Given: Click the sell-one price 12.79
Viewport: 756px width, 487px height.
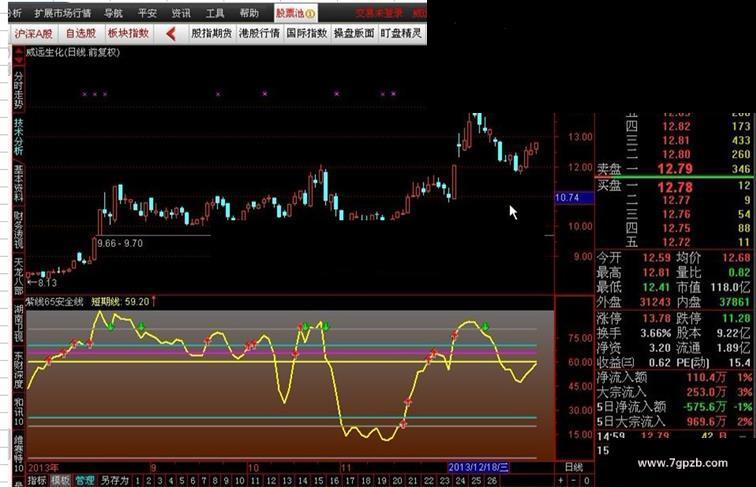Looking at the screenshot, I should (675, 169).
